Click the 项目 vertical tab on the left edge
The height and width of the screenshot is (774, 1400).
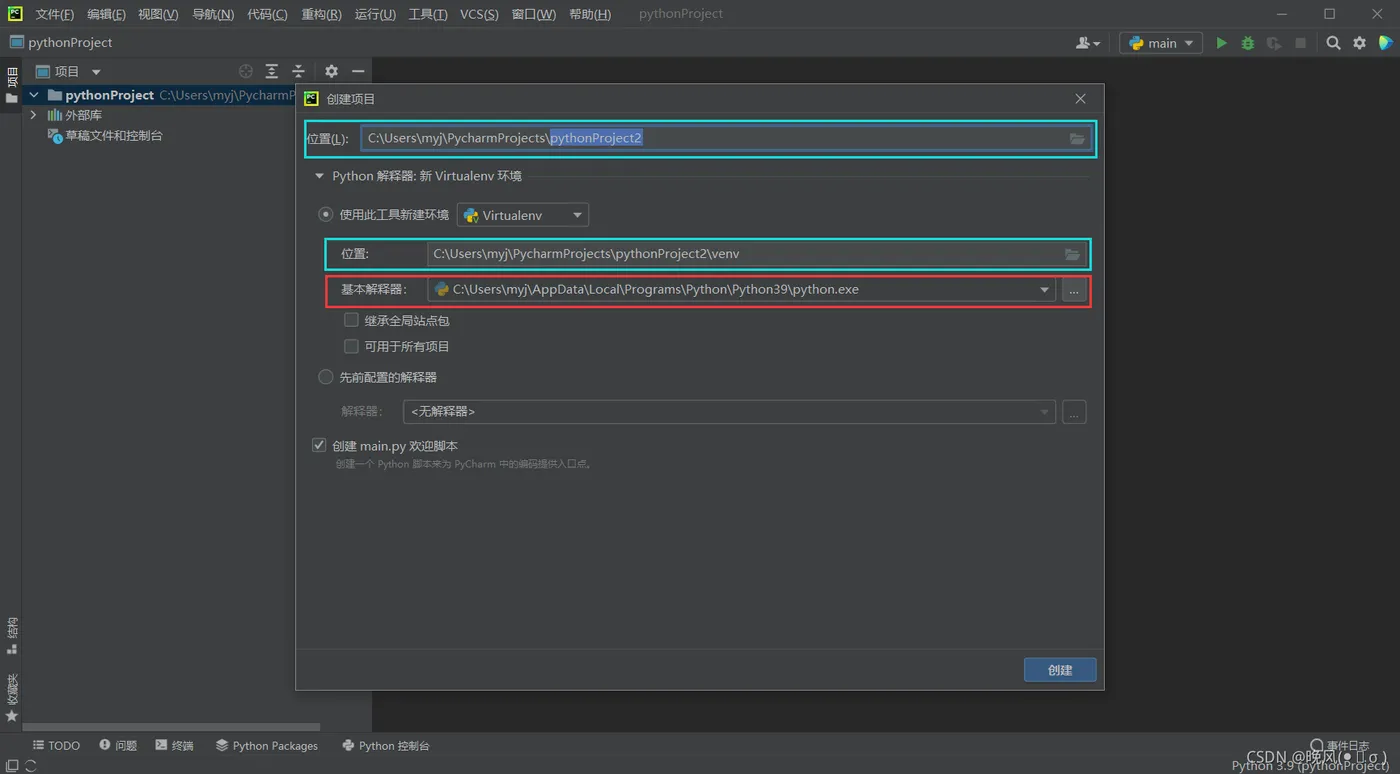click(x=12, y=85)
